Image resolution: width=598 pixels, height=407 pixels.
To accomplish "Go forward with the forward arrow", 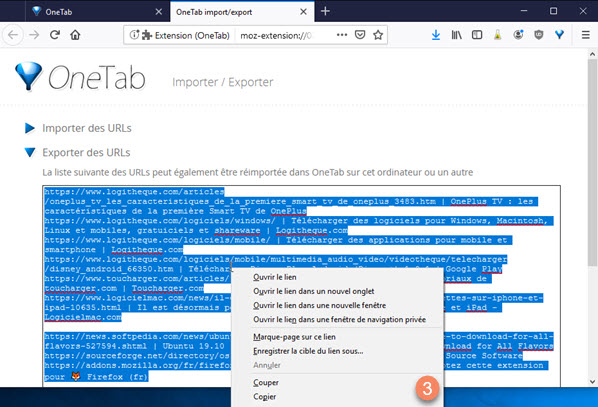I will 34,35.
